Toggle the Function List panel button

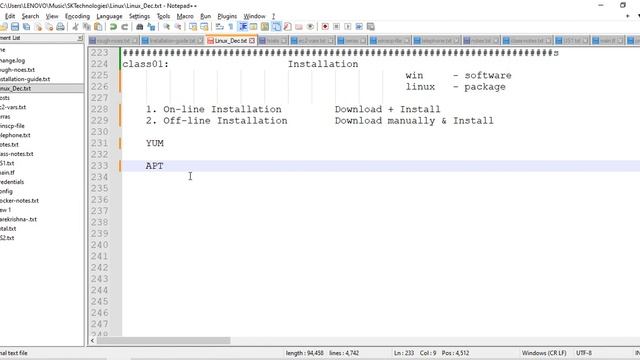click(x=287, y=27)
